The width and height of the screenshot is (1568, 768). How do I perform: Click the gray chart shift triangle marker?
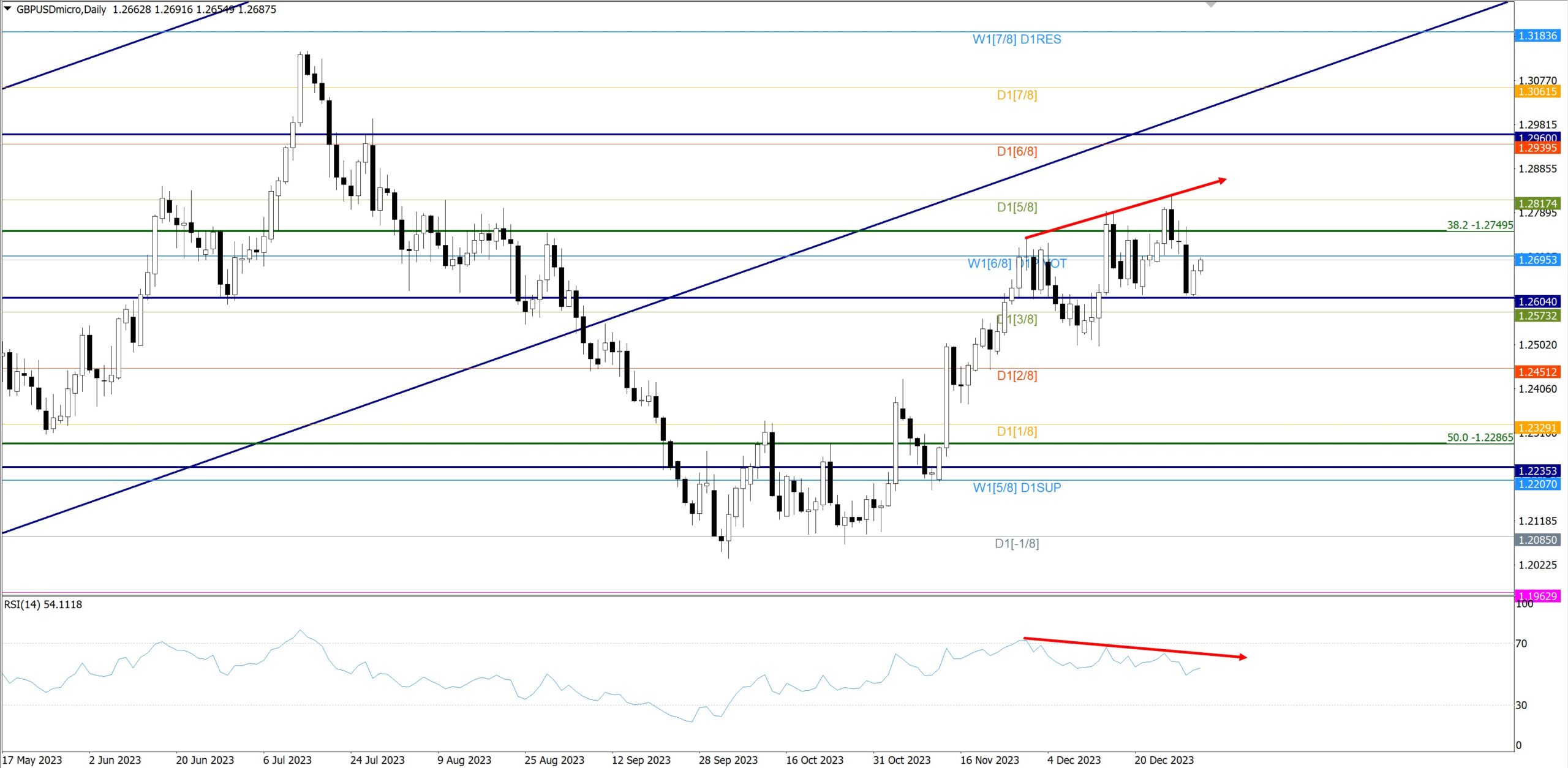[1210, 4]
